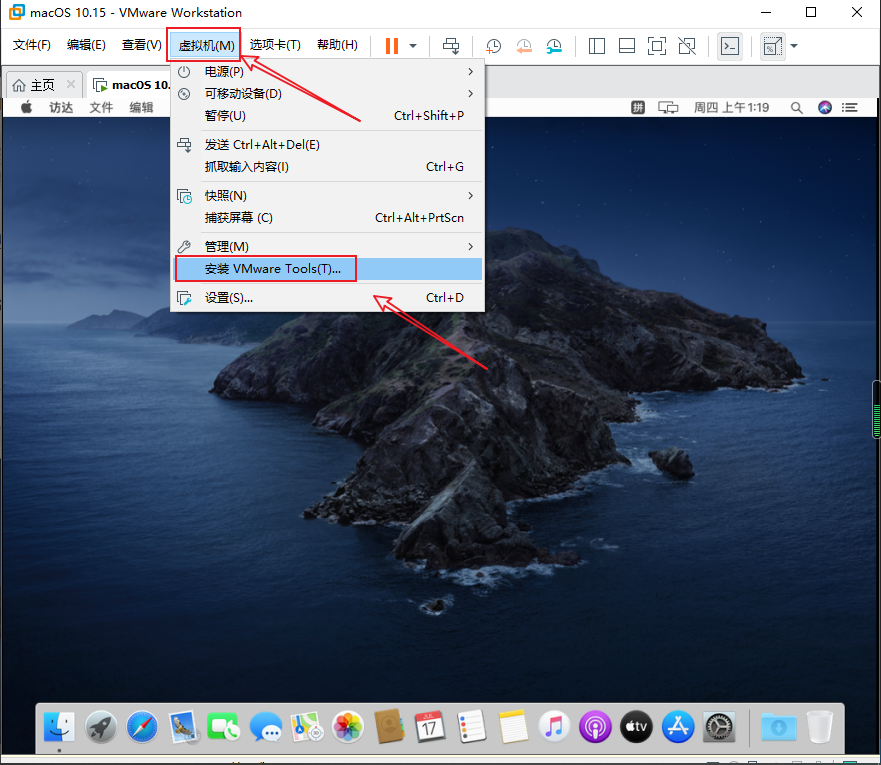Take a snapshot with the toolbar clock icon
Viewport: 881px width, 765px height.
point(493,46)
